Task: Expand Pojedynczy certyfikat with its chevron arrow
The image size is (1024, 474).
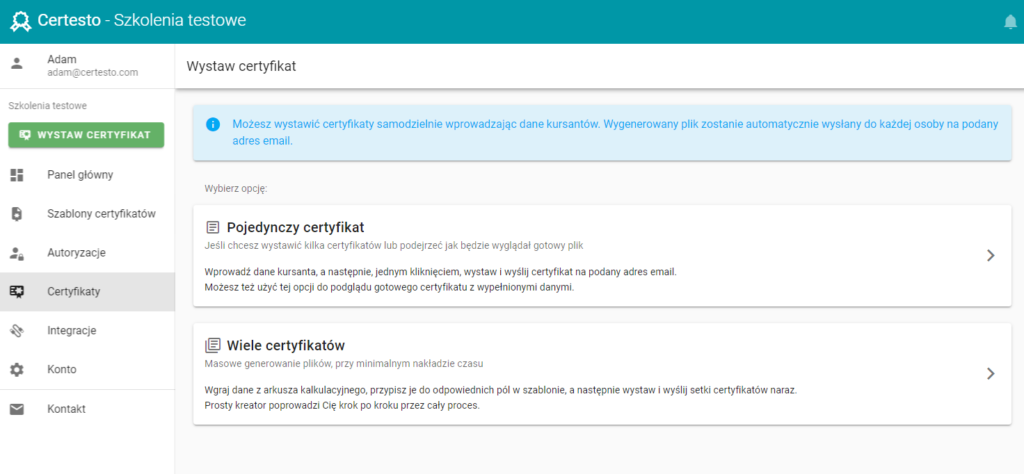Action: (991, 255)
